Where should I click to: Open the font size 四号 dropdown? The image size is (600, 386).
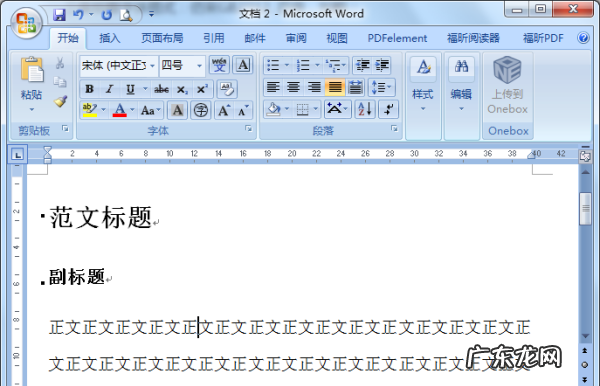pos(199,66)
